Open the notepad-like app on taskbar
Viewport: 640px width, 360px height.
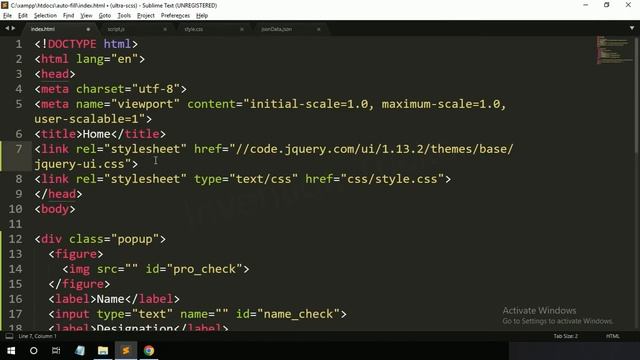pos(80,351)
